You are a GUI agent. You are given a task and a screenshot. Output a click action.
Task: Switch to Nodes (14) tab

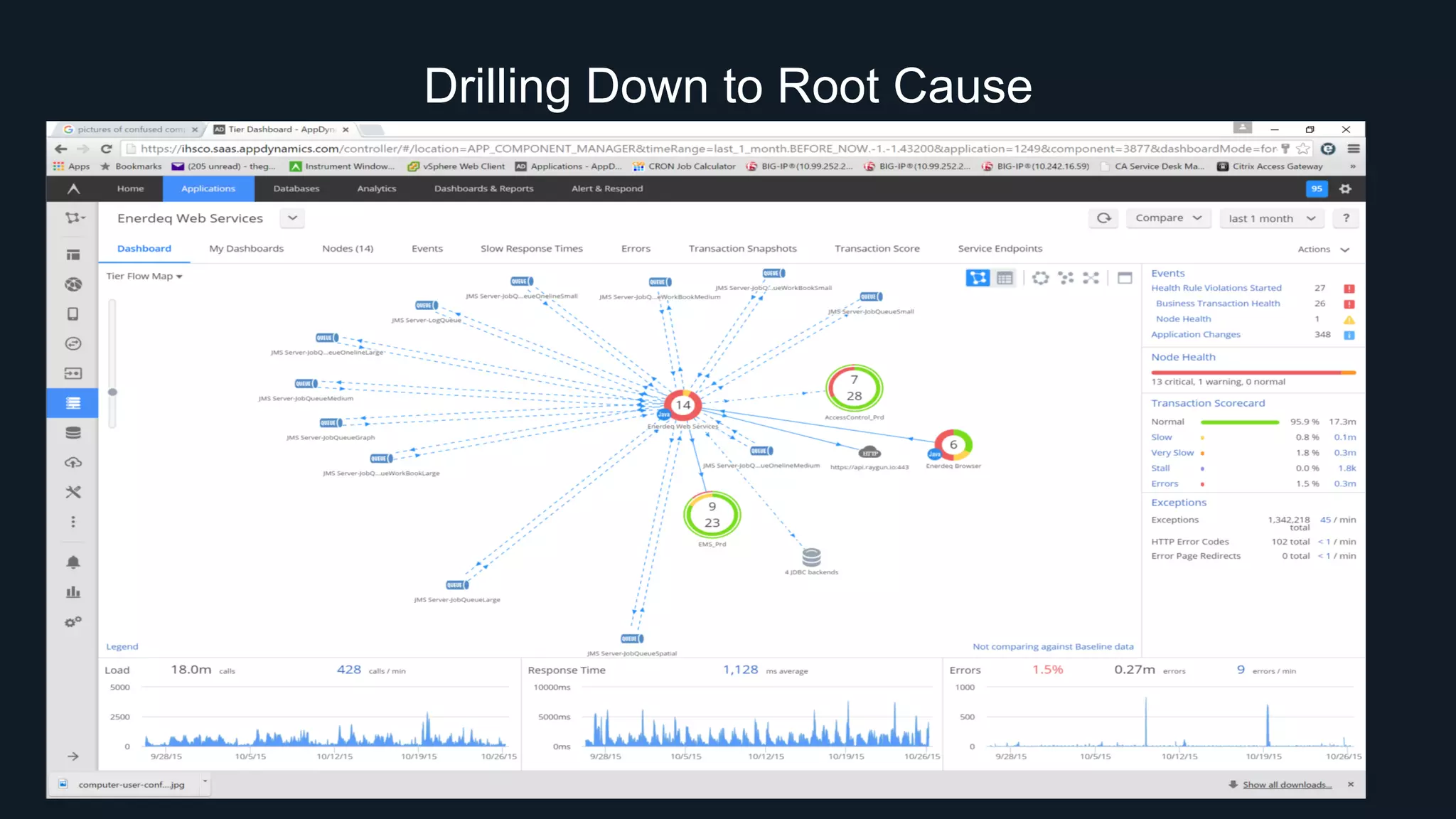(348, 249)
